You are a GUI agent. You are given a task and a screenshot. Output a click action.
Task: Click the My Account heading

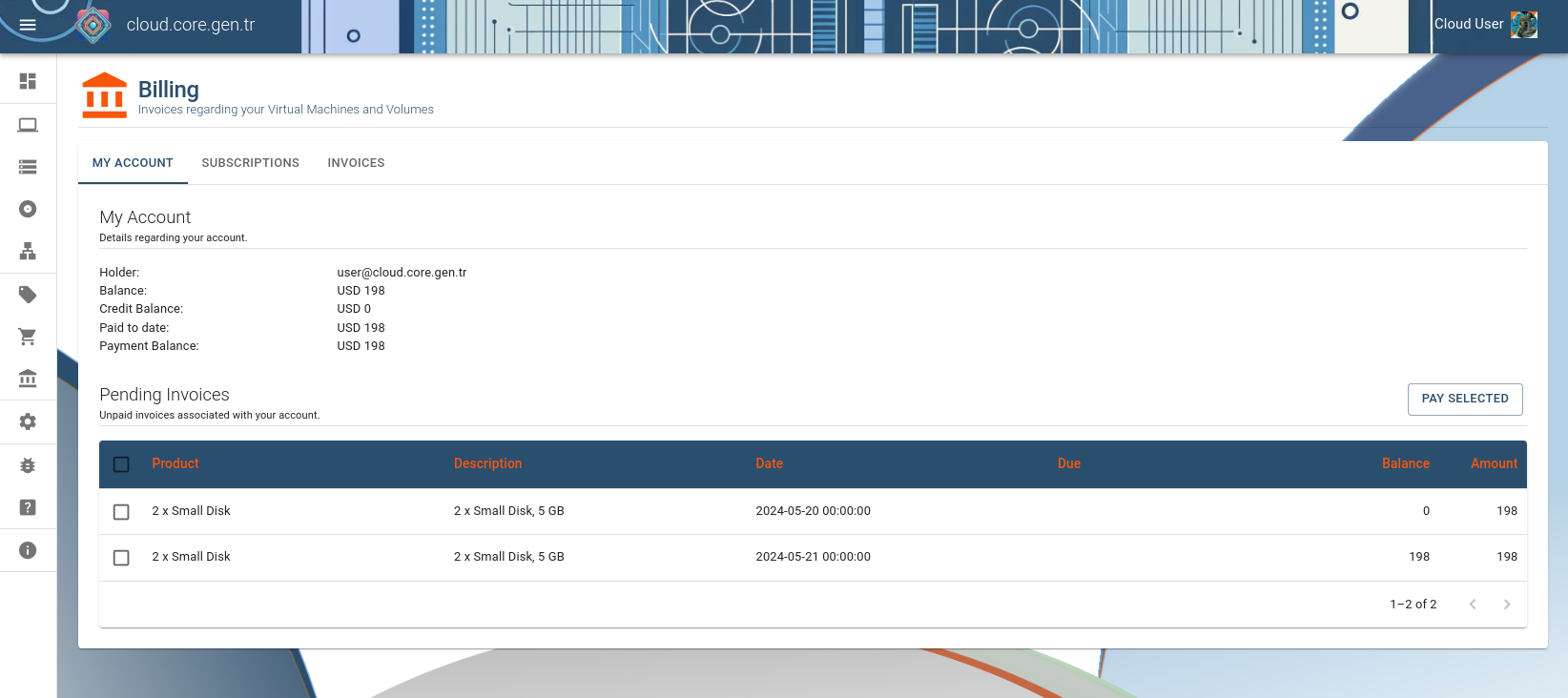tap(145, 217)
